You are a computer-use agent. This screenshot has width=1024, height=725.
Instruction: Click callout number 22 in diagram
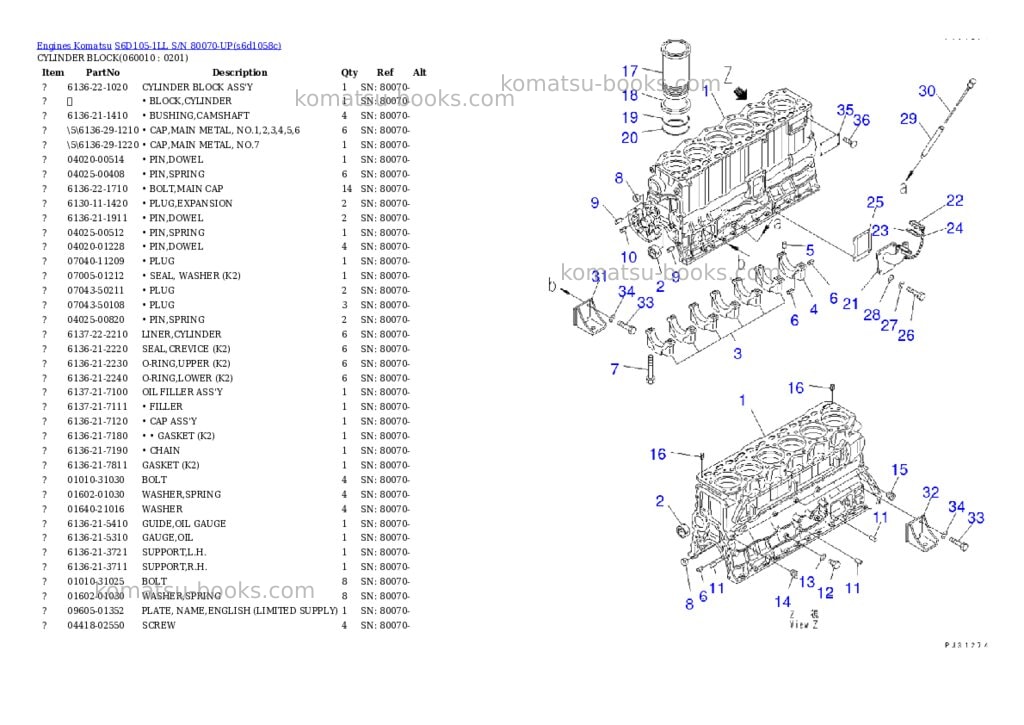pos(954,201)
